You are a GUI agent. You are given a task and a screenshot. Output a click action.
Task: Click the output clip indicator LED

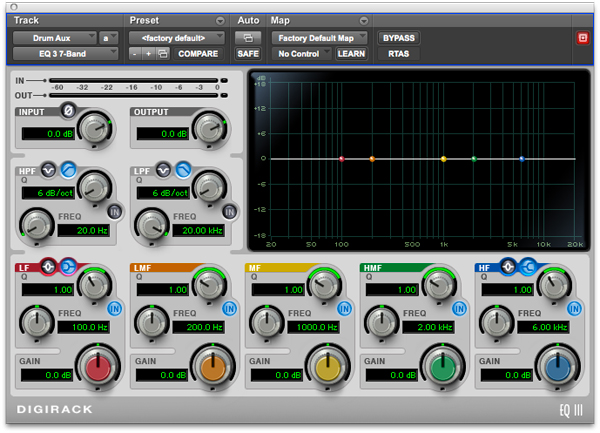point(224,95)
